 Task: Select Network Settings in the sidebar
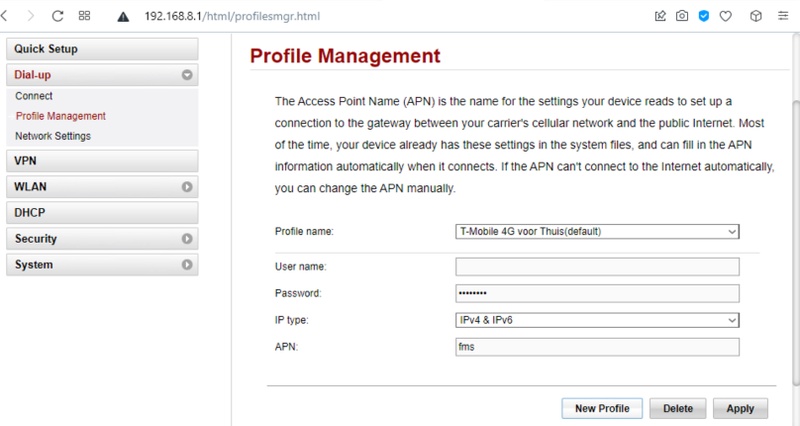53,136
